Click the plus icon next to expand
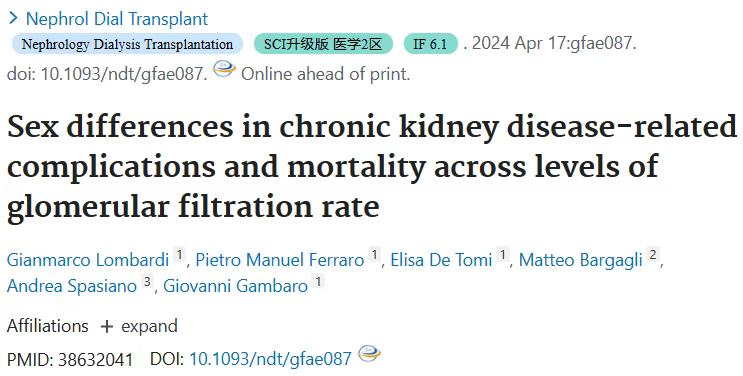Image resolution: width=743 pixels, height=376 pixels. 107,327
